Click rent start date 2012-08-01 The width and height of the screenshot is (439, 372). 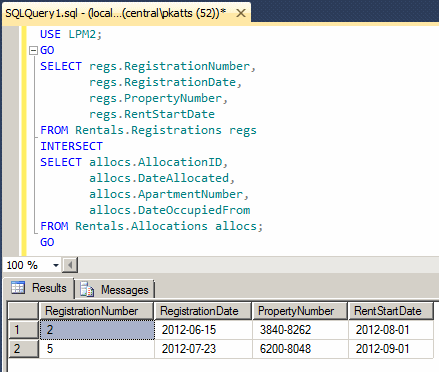[391, 330]
